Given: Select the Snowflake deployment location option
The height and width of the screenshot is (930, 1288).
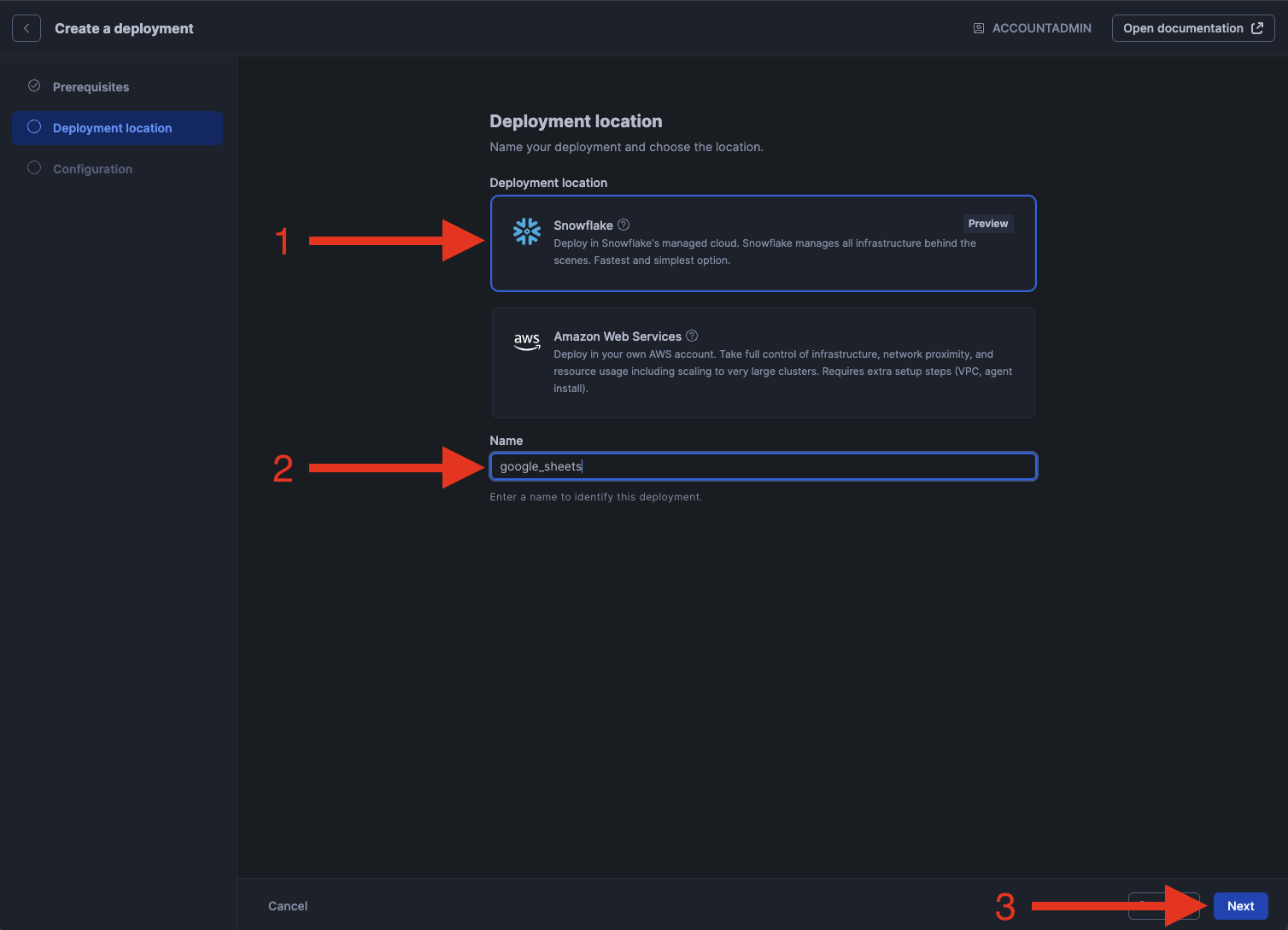Looking at the screenshot, I should coord(762,243).
